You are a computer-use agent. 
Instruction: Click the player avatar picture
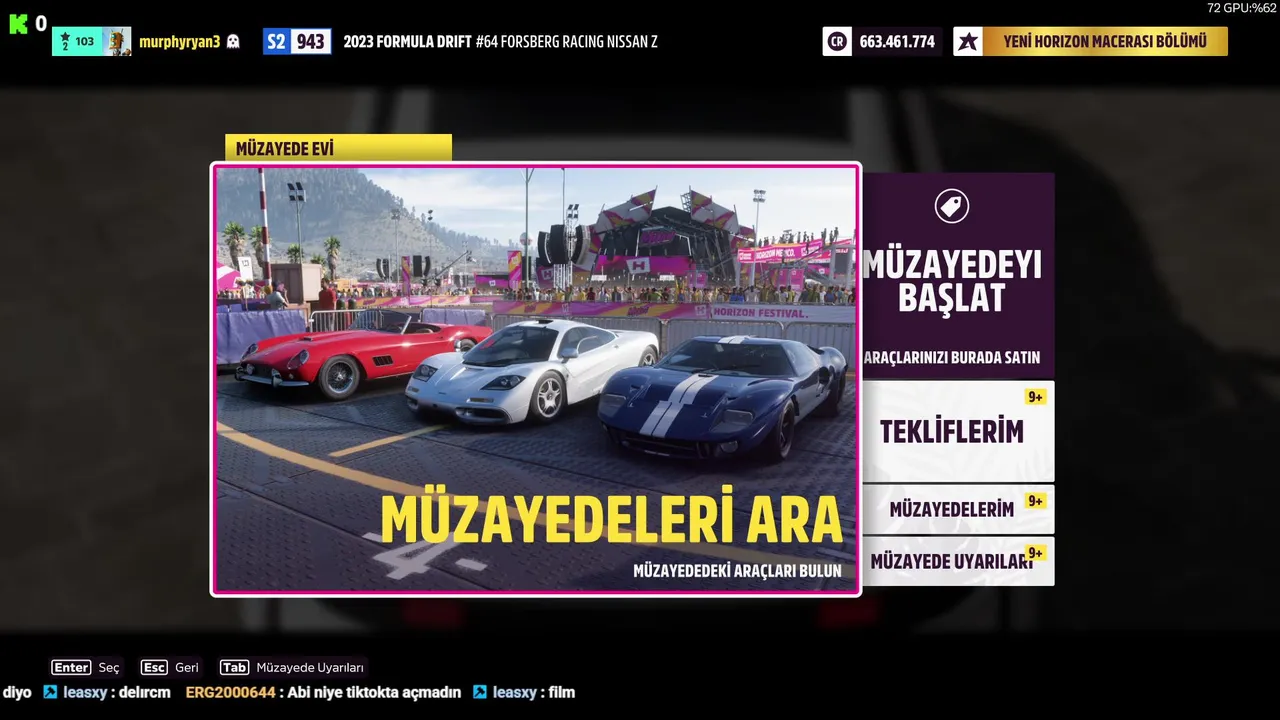[117, 41]
